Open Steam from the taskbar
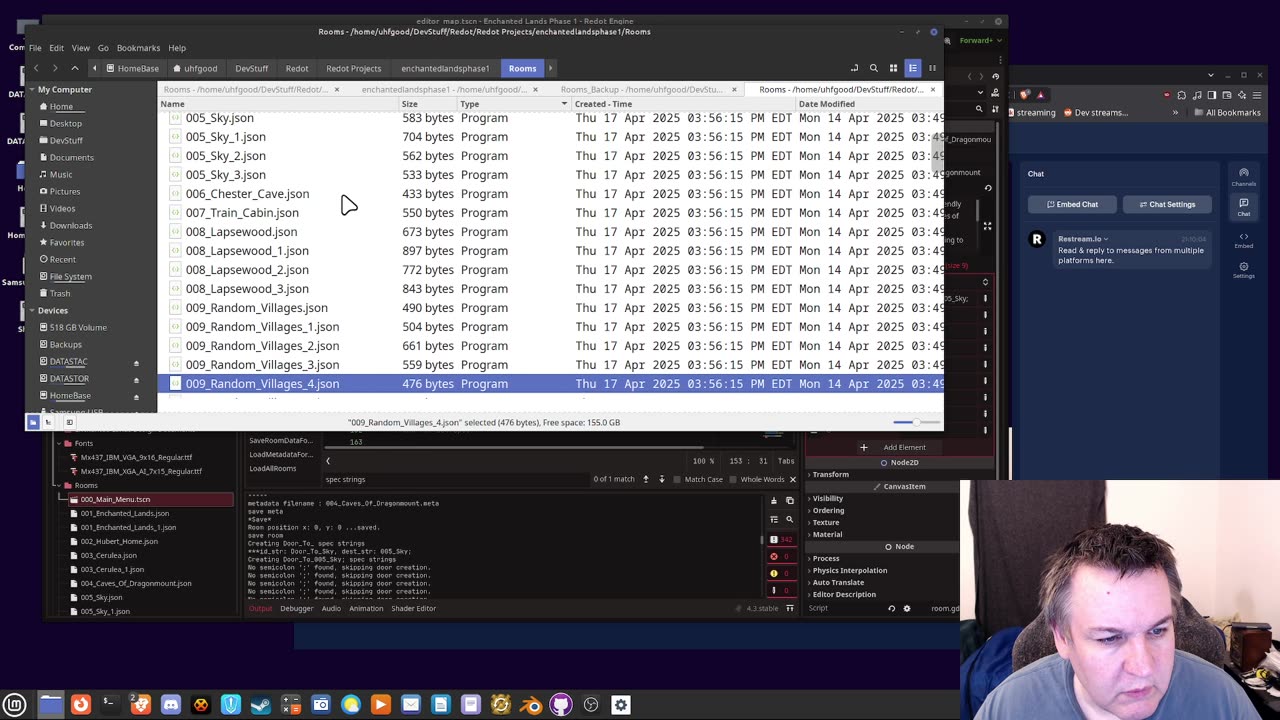This screenshot has height=720, width=1280. (261, 705)
